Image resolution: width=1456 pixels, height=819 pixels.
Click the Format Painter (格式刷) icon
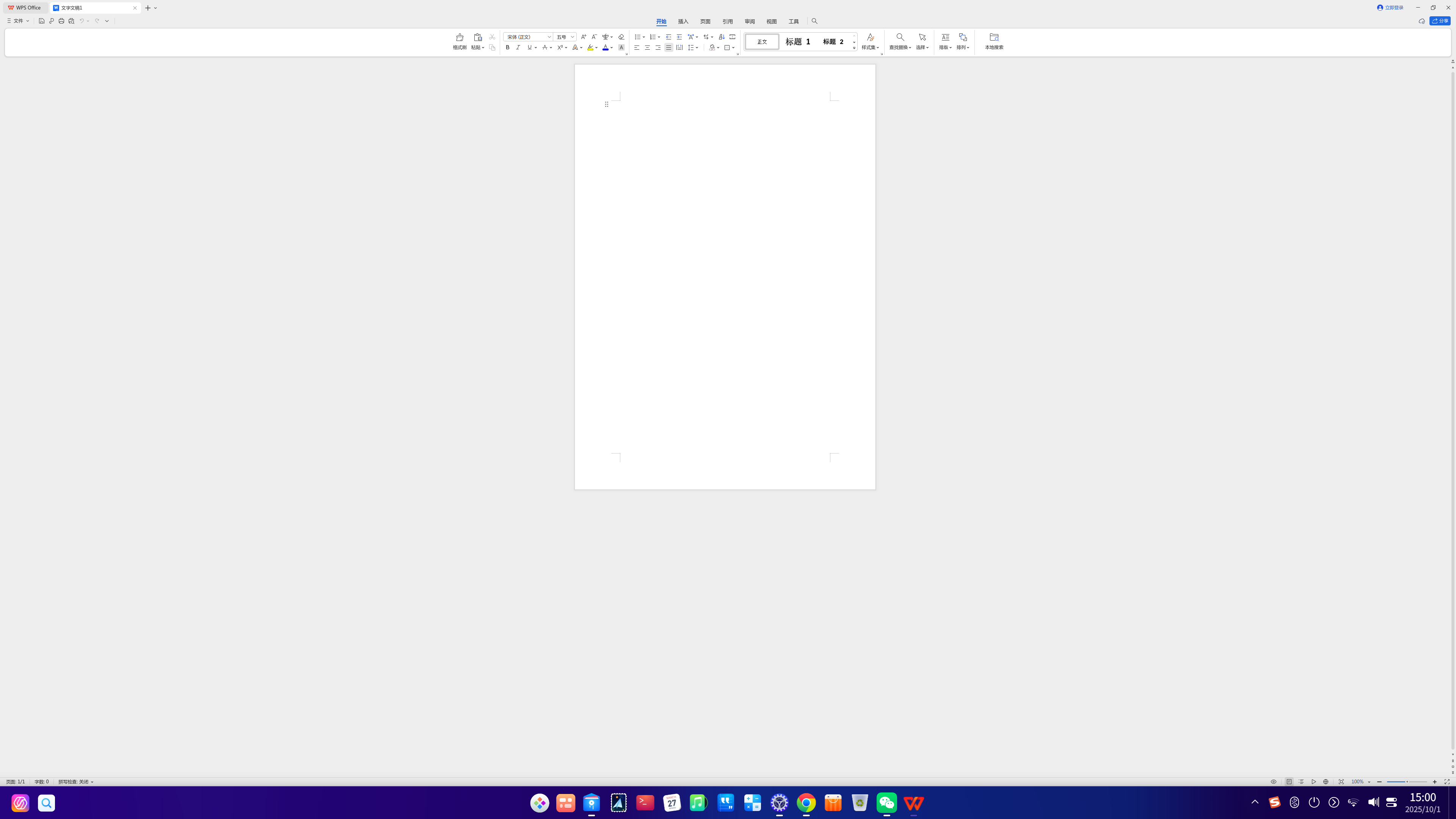(460, 37)
